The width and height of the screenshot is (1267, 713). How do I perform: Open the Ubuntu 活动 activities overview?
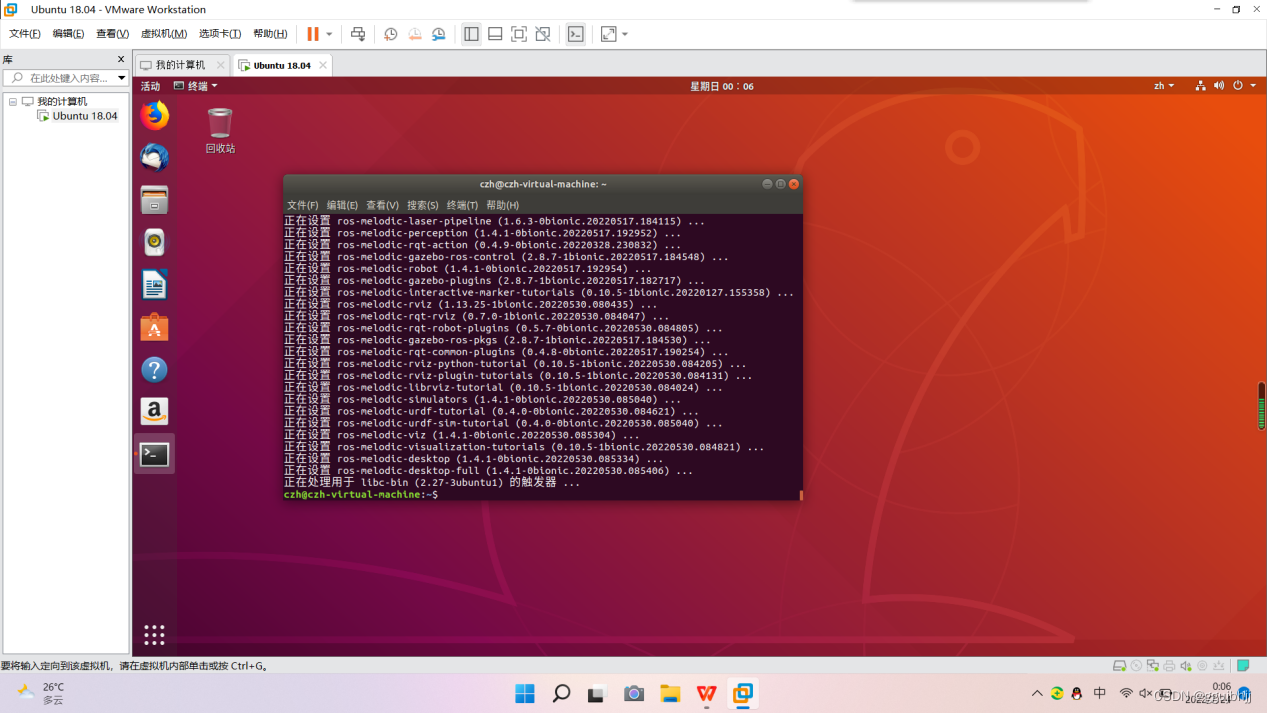(x=150, y=86)
